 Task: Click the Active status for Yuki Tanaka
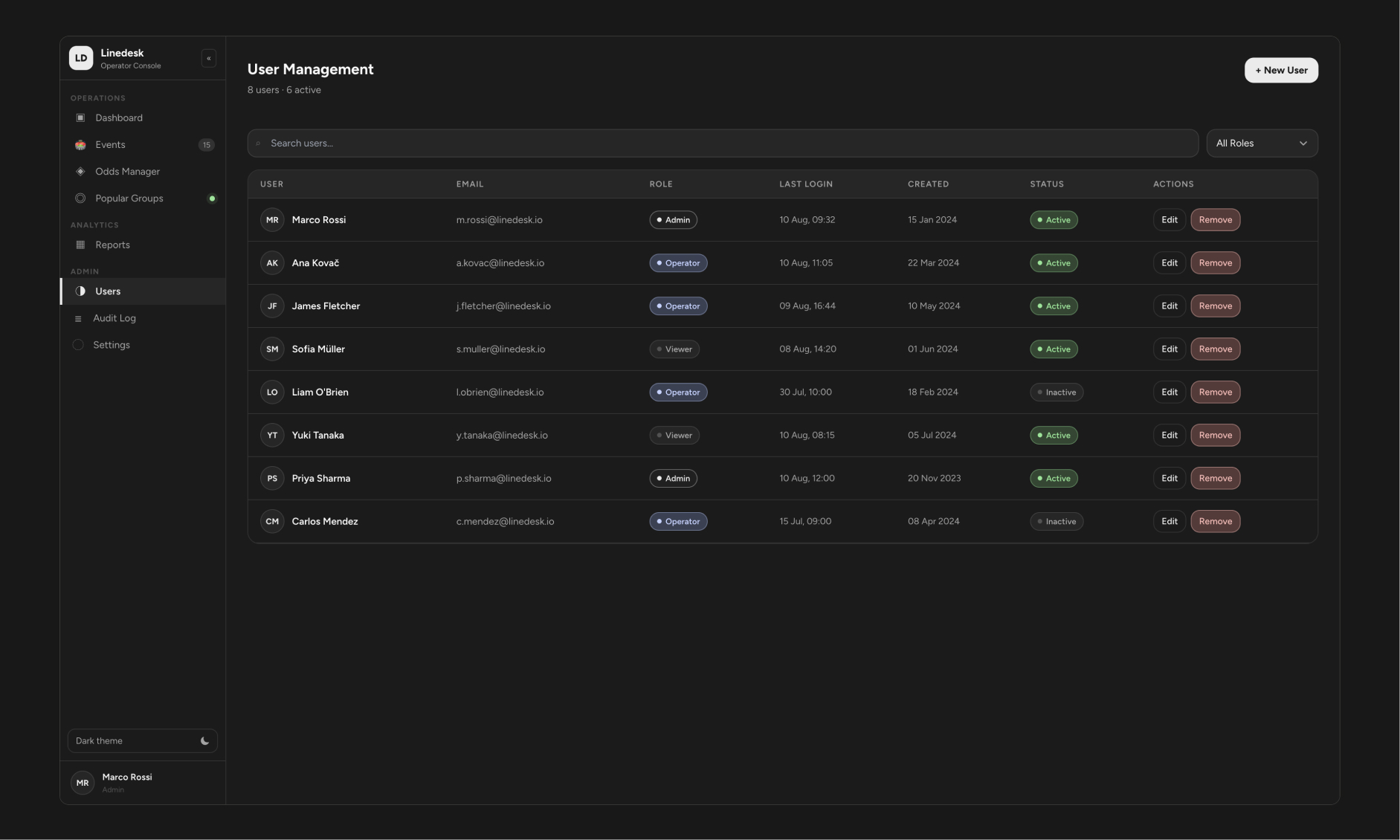1054,436
